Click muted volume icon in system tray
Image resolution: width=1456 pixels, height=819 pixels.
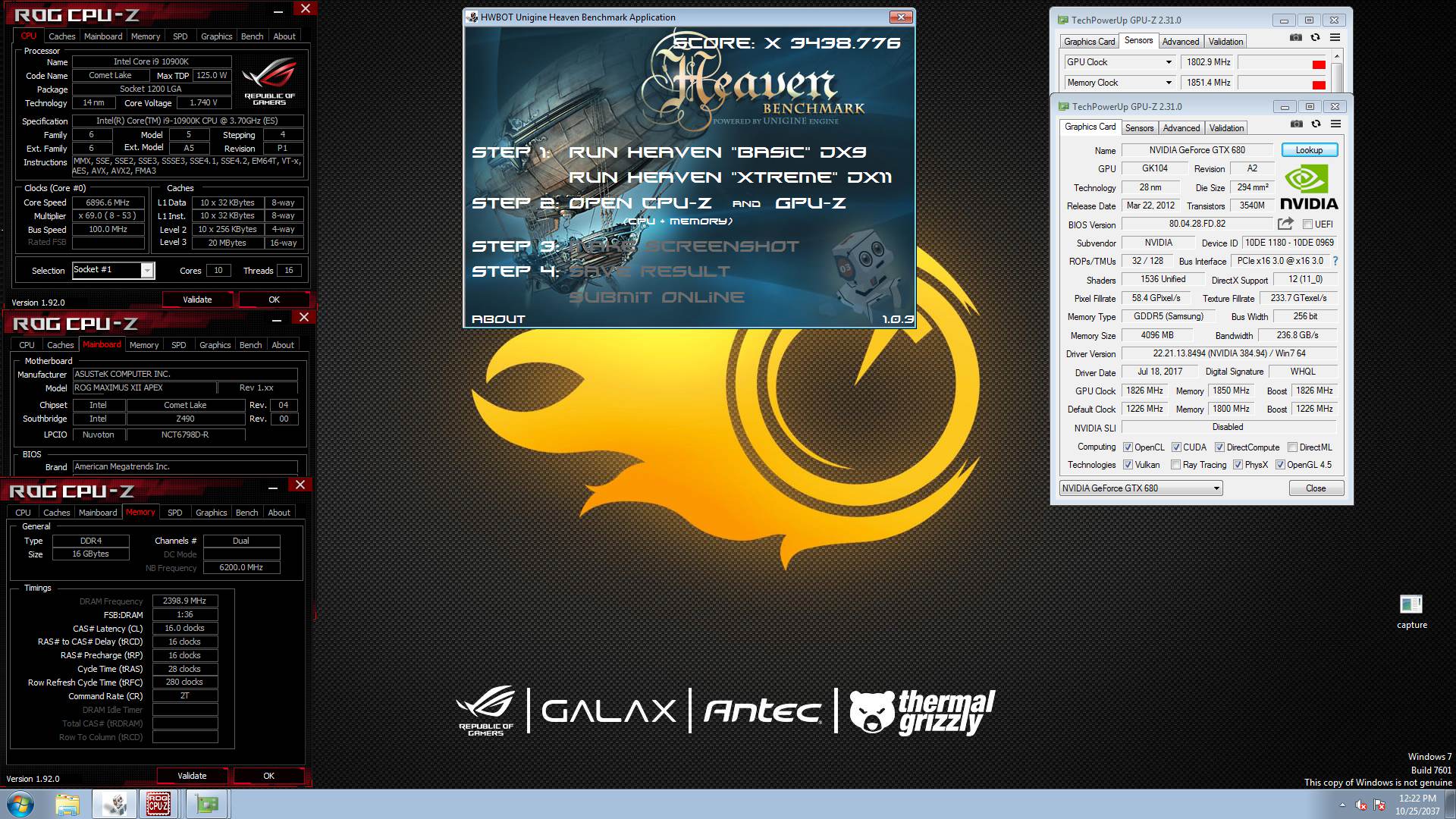[1361, 805]
